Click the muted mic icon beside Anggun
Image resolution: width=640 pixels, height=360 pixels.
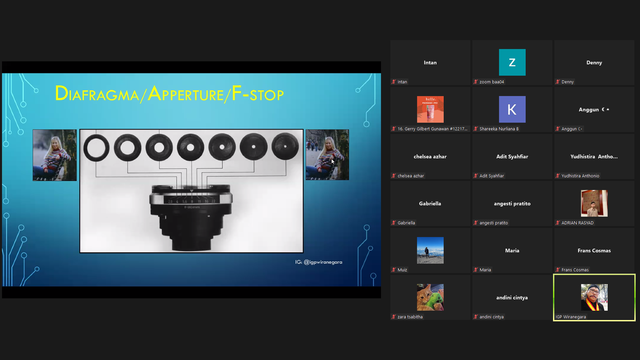(558, 129)
